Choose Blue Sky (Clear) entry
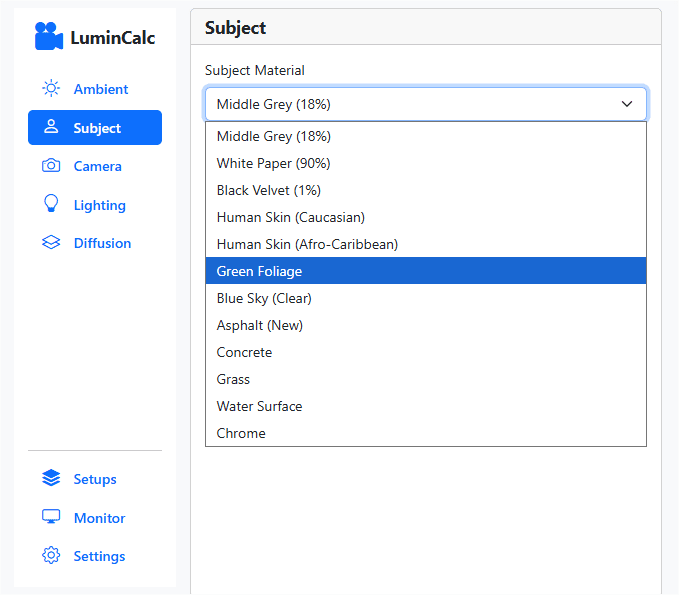The width and height of the screenshot is (679, 595). [426, 298]
